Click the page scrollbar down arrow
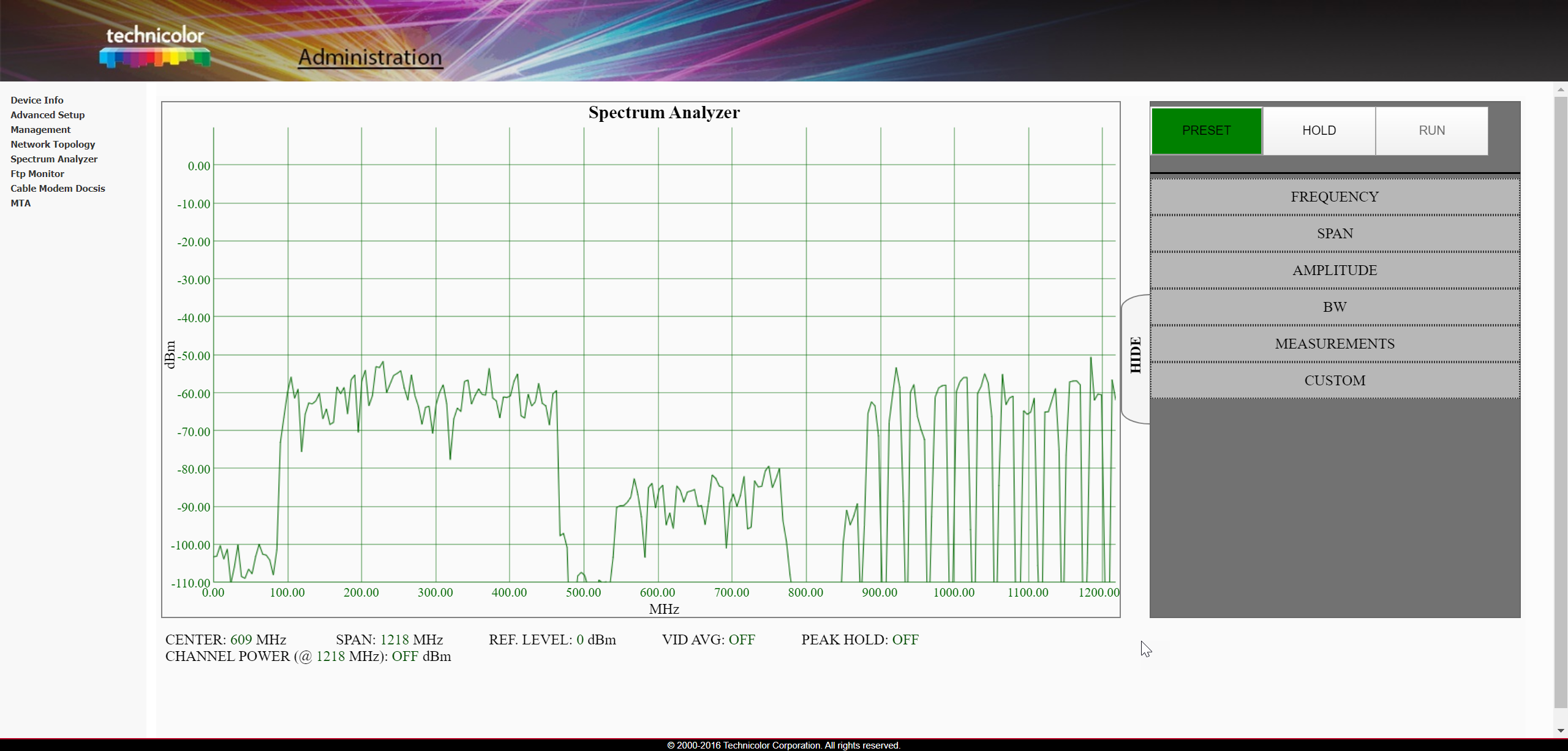The width and height of the screenshot is (1568, 751). 1560,730
